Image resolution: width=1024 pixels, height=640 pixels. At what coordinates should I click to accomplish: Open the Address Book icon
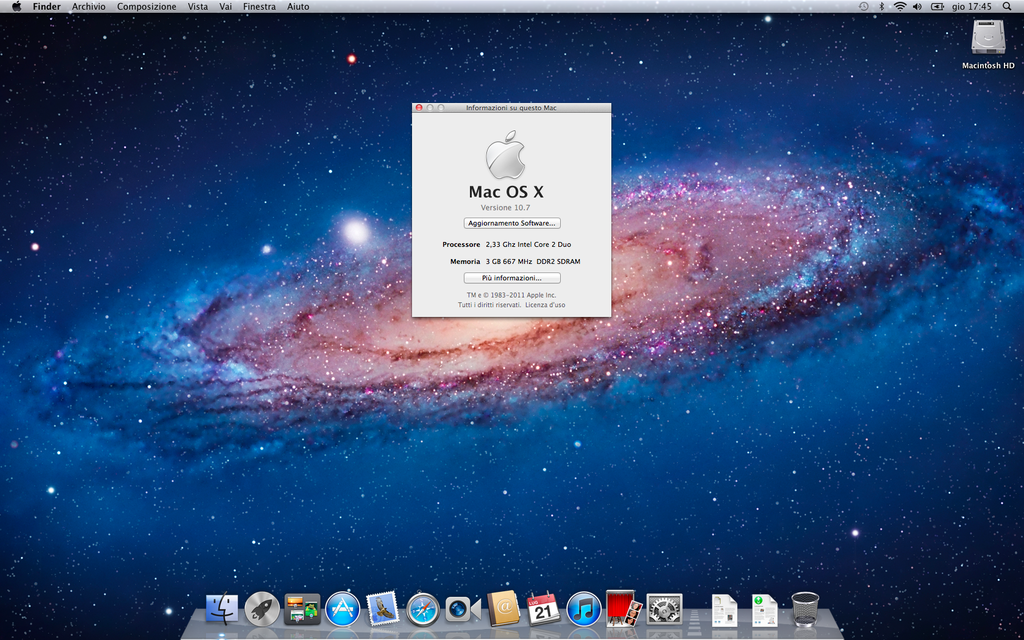point(503,609)
